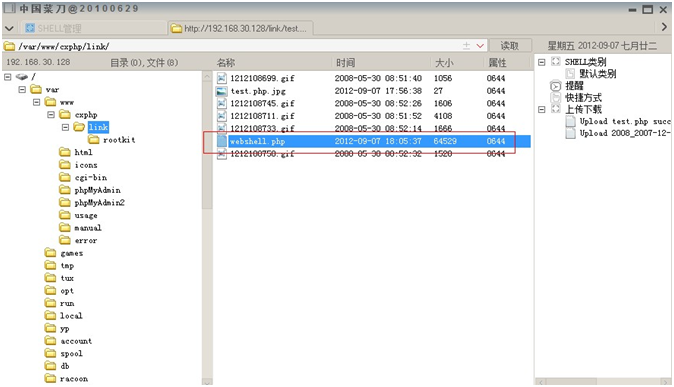Collapse the link folder node

pos(65,127)
